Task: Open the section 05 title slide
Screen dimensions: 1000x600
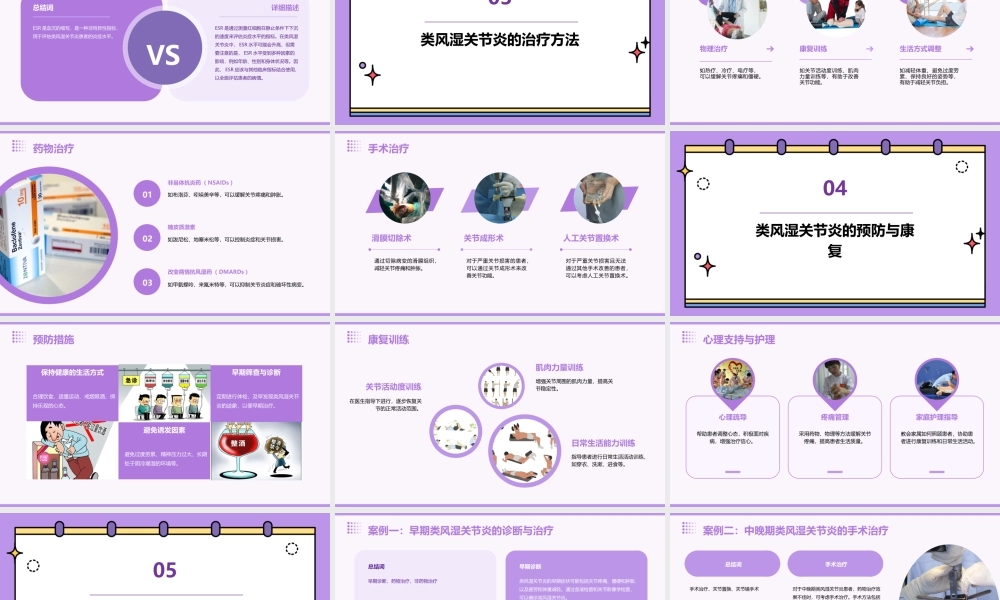Action: 165,557
